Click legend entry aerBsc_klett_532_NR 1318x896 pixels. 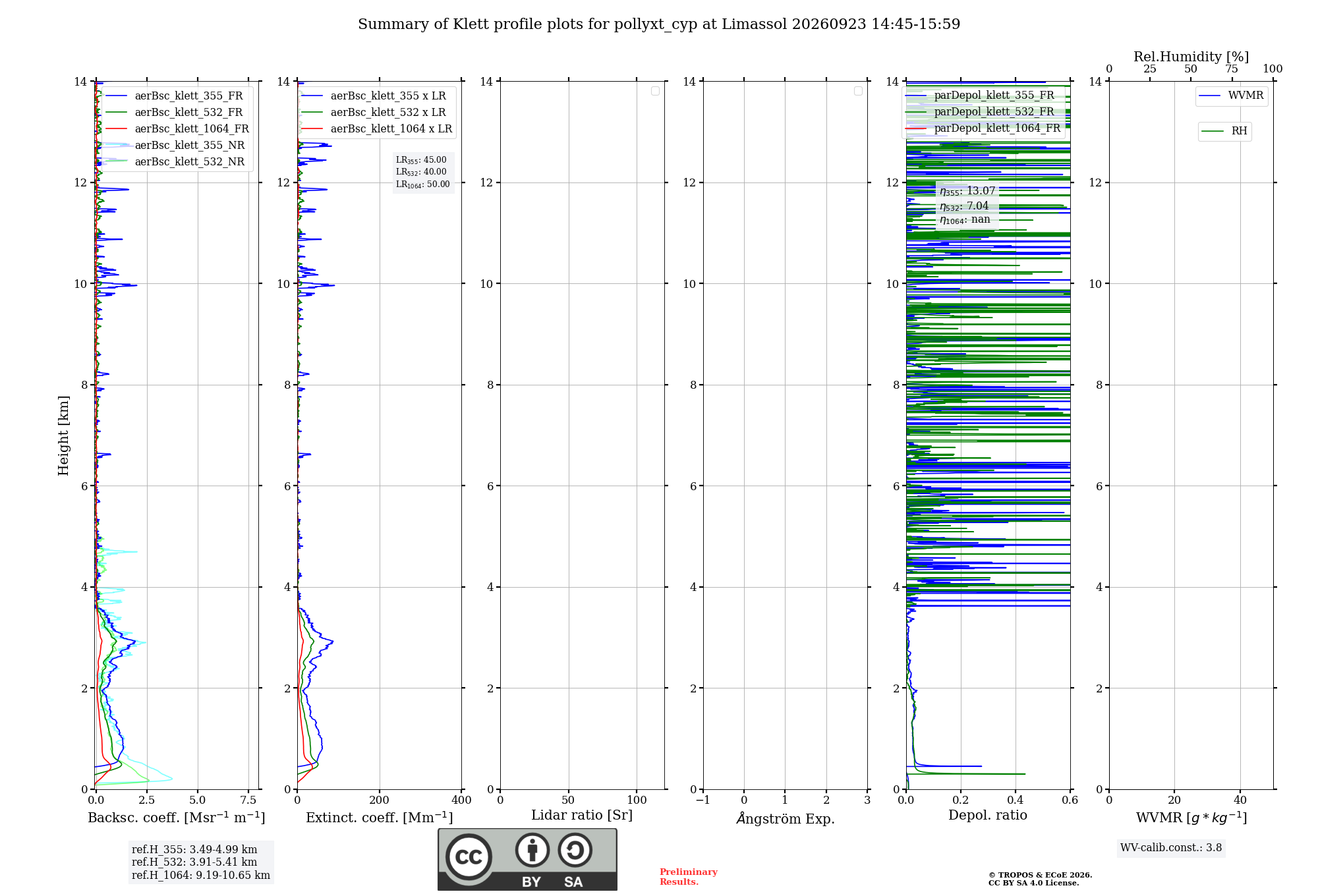pos(176,162)
